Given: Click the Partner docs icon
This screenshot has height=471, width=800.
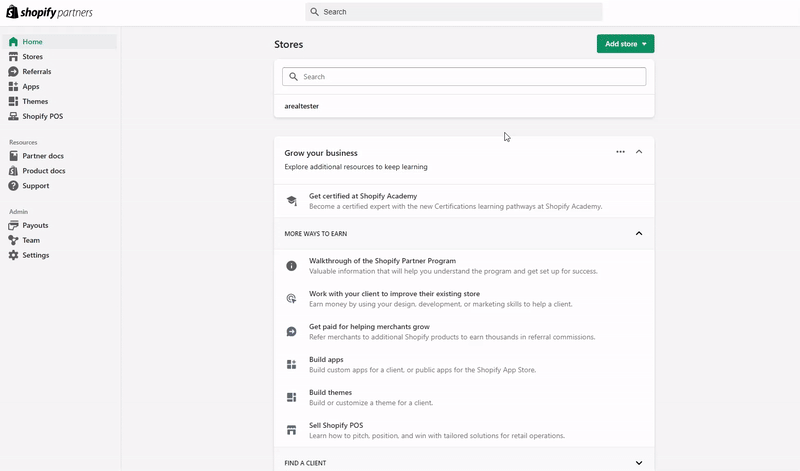Looking at the screenshot, I should (13, 156).
